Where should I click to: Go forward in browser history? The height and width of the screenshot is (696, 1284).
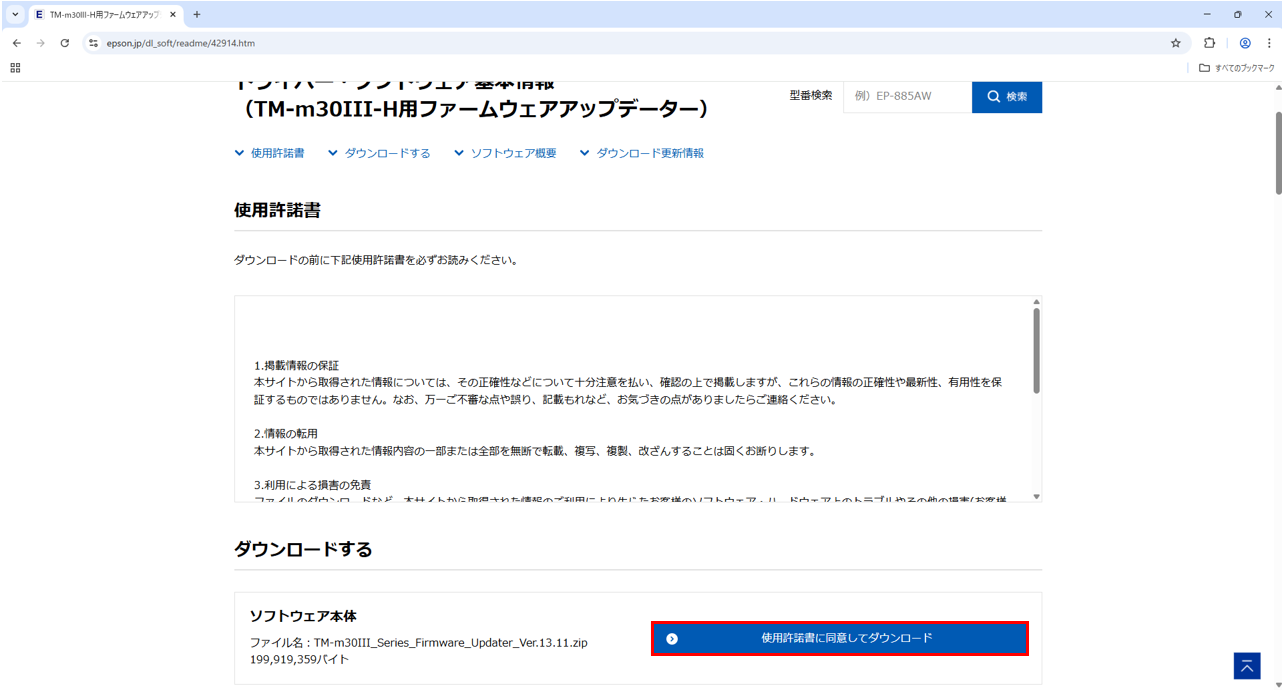(x=41, y=43)
